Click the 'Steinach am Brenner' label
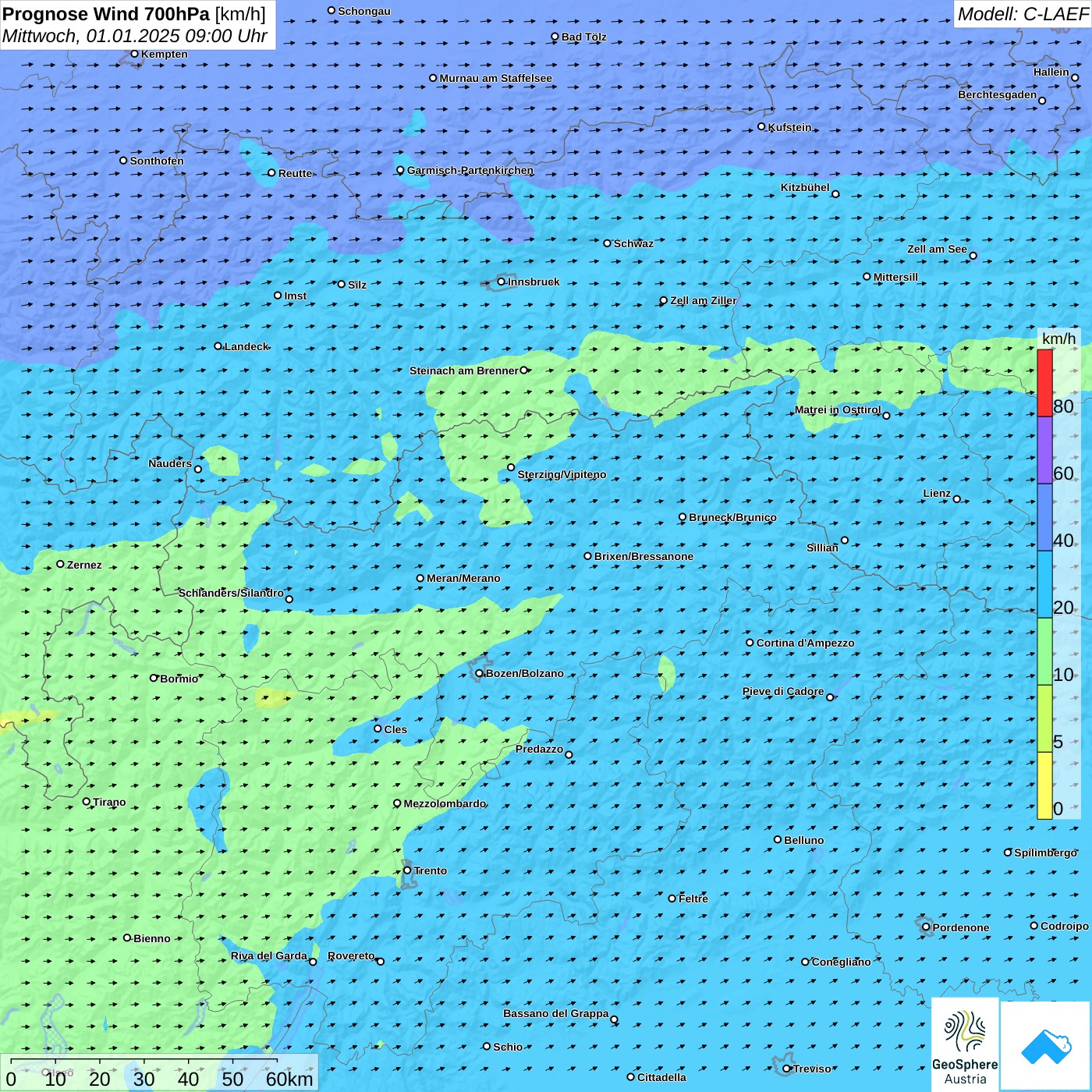Viewport: 1092px width, 1092px height. tap(463, 370)
